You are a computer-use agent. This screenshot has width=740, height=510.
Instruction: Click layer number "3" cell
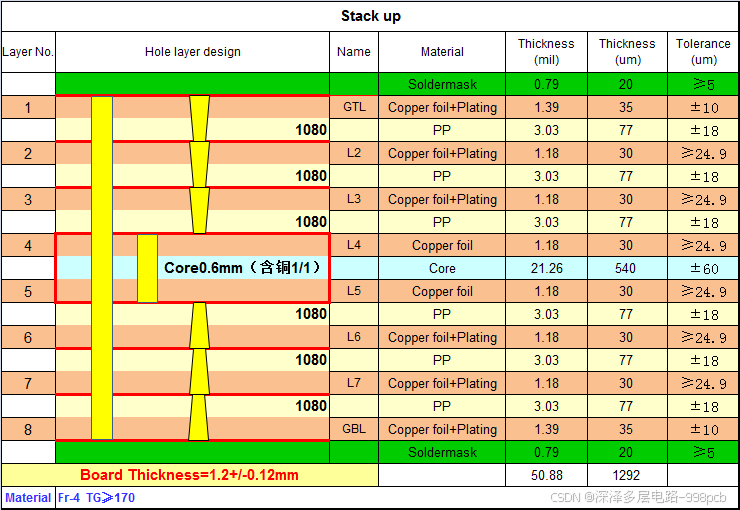click(28, 200)
